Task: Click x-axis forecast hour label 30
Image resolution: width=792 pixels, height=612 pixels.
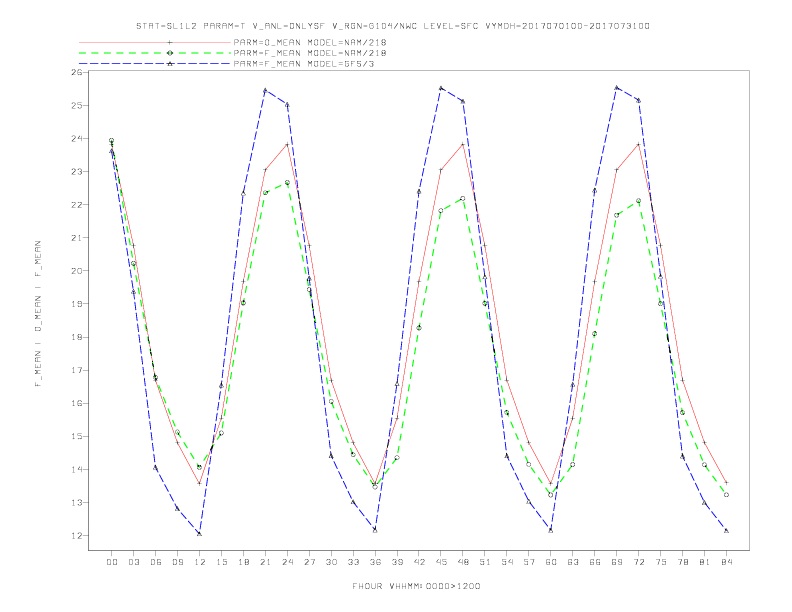Action: tap(331, 562)
